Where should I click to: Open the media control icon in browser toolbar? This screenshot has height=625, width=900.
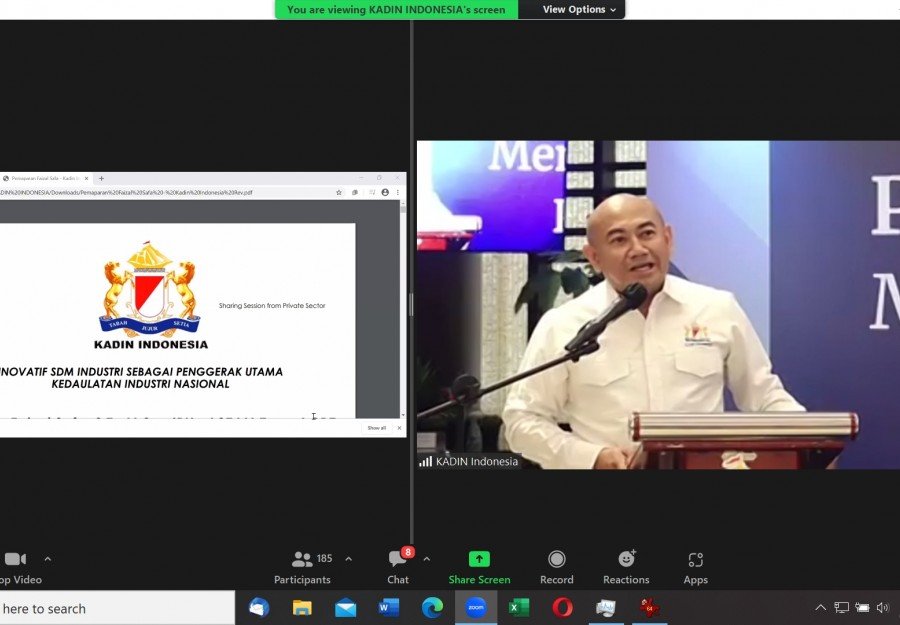[372, 193]
